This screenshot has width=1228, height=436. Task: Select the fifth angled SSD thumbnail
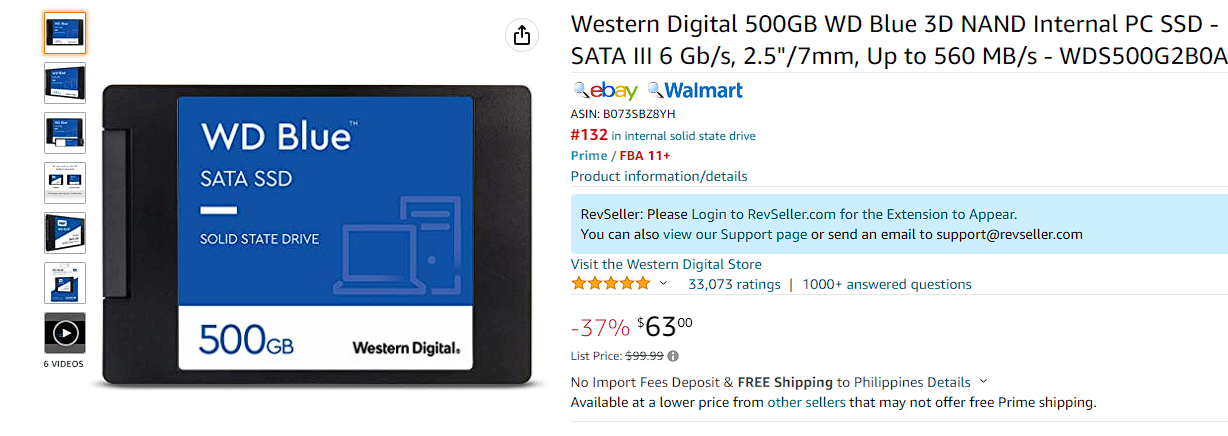click(65, 233)
